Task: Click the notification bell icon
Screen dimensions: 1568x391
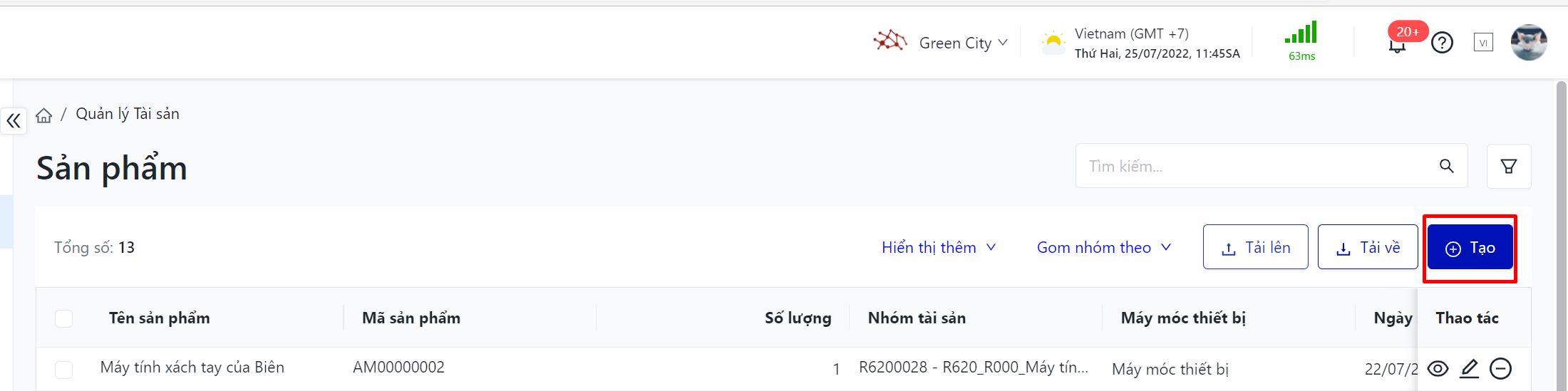Action: coord(1397,46)
